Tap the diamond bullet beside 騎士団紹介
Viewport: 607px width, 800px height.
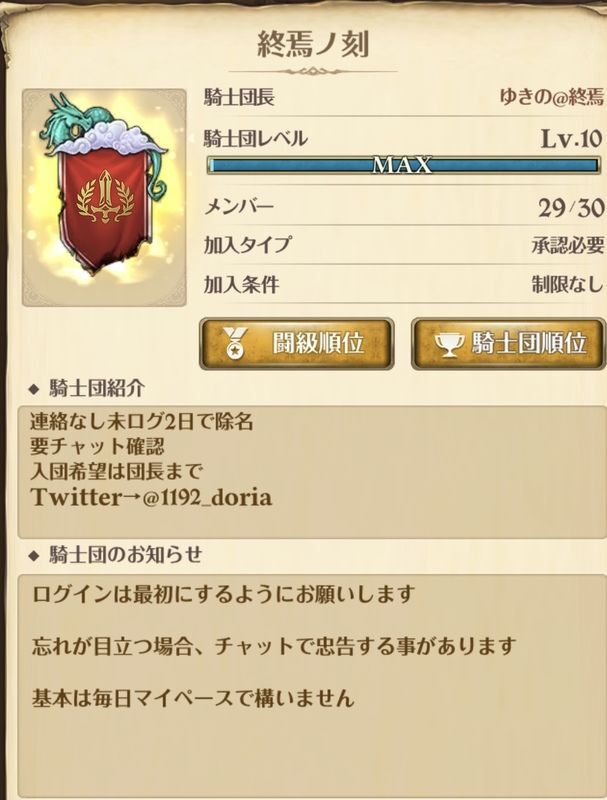coord(34,390)
